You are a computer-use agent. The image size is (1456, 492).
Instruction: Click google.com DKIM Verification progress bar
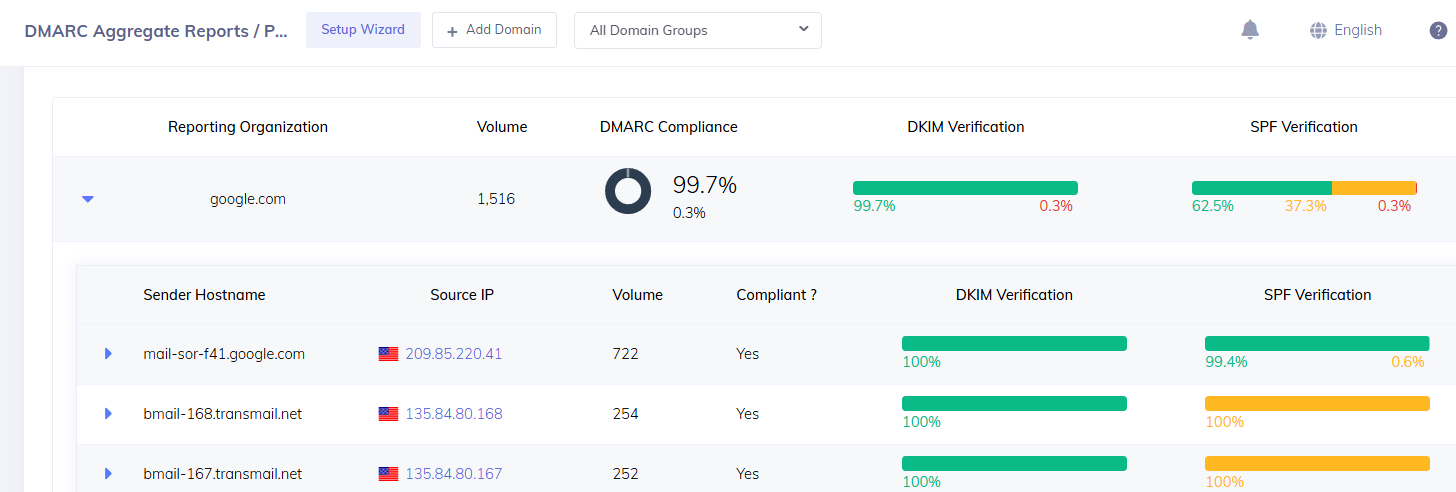coord(965,188)
